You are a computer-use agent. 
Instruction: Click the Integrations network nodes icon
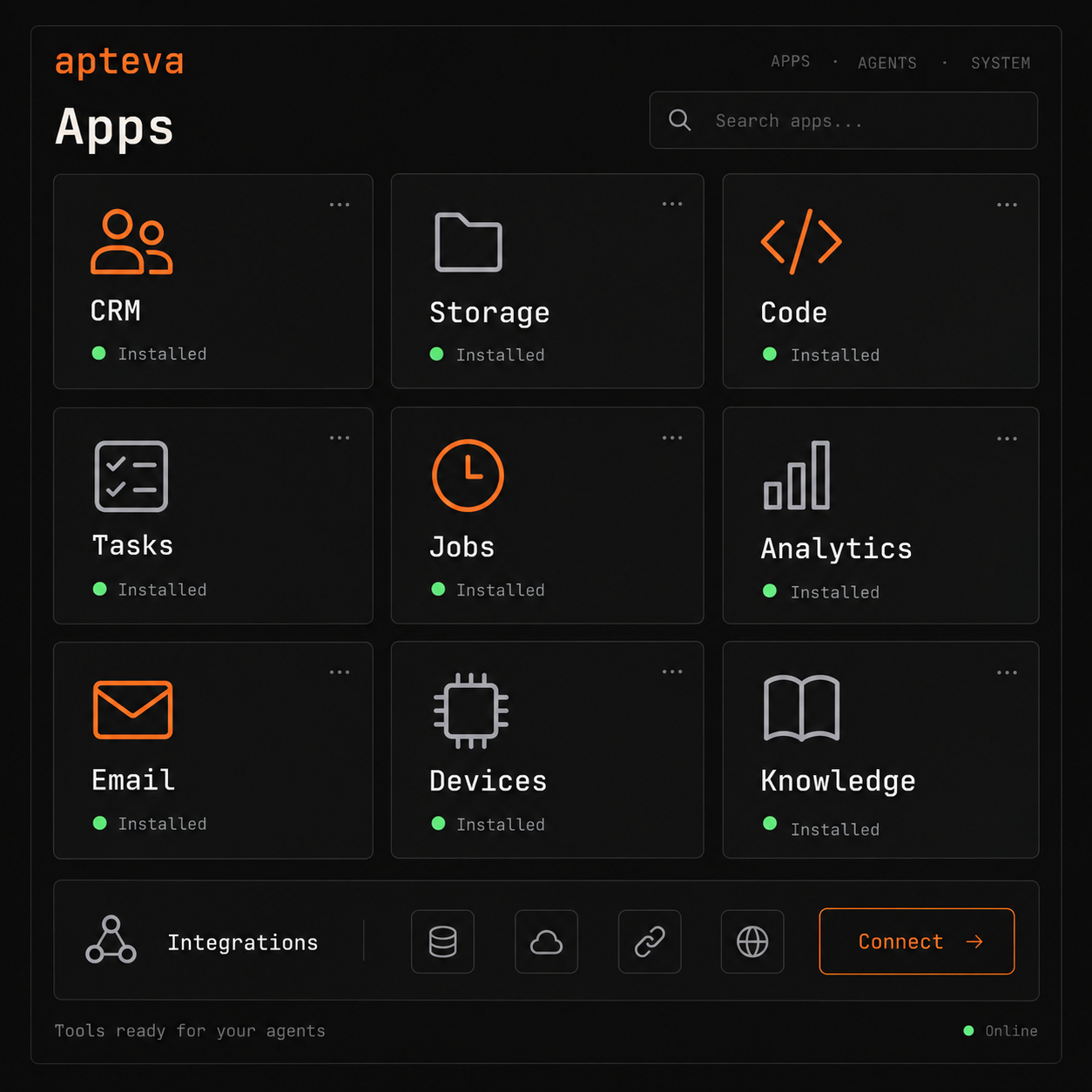tap(111, 940)
